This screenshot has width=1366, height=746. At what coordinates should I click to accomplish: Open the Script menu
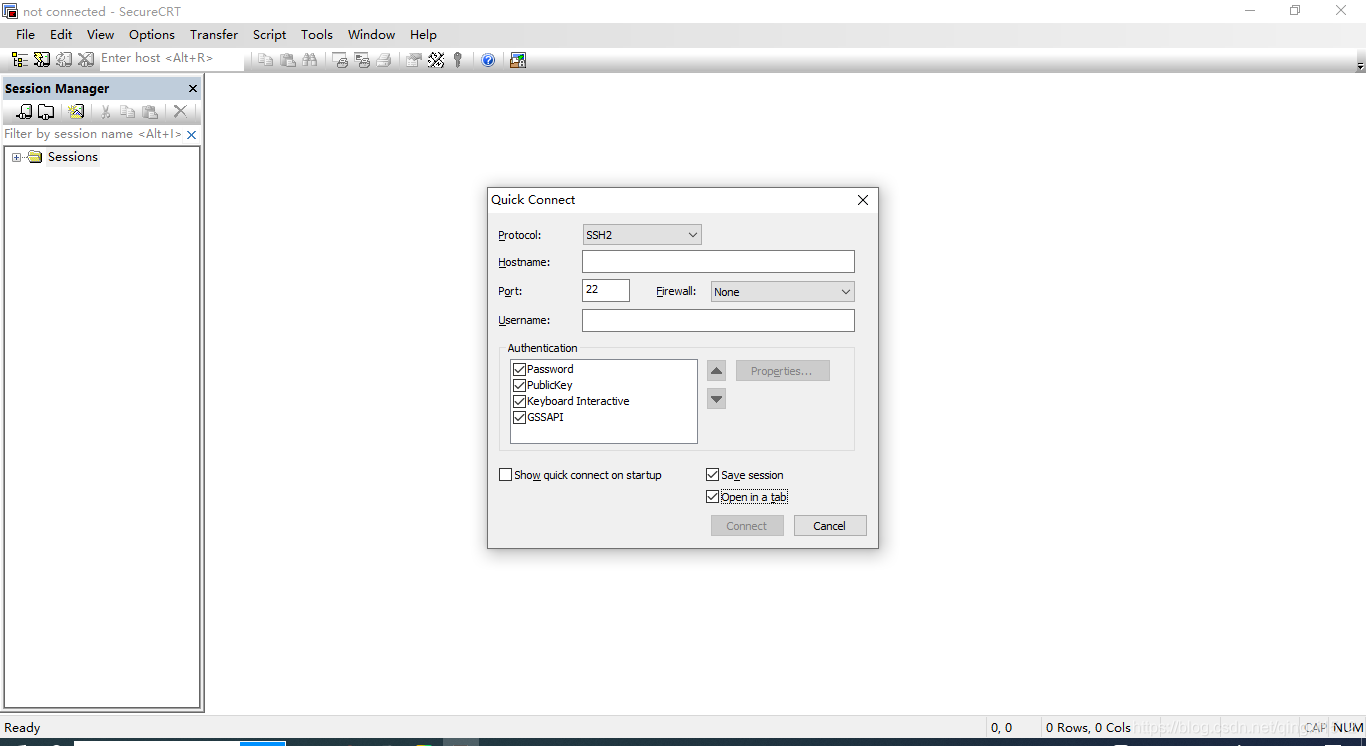pyautogui.click(x=269, y=34)
